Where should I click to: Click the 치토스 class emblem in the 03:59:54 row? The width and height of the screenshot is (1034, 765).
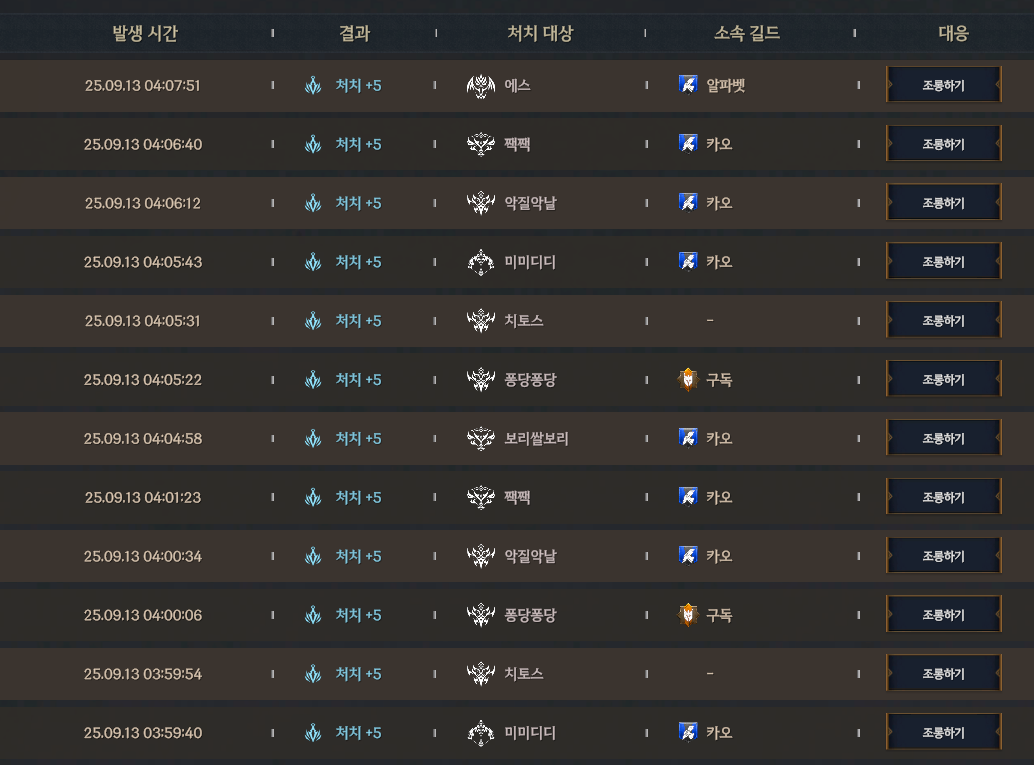coord(481,674)
